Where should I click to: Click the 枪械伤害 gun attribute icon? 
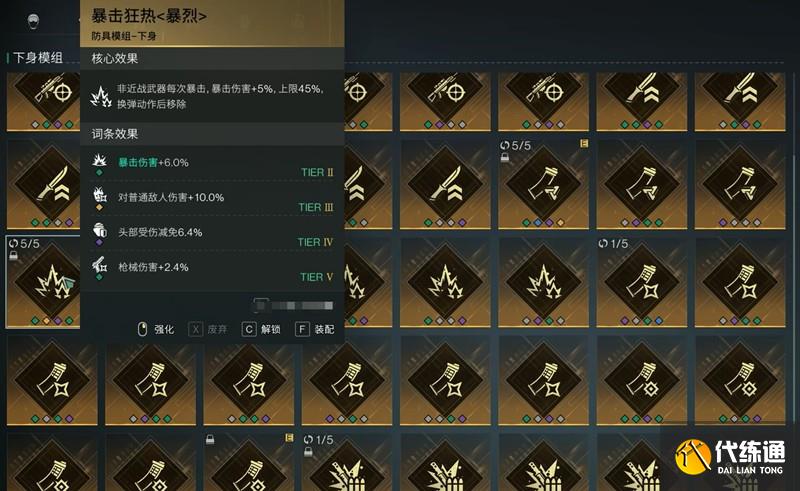[x=99, y=265]
